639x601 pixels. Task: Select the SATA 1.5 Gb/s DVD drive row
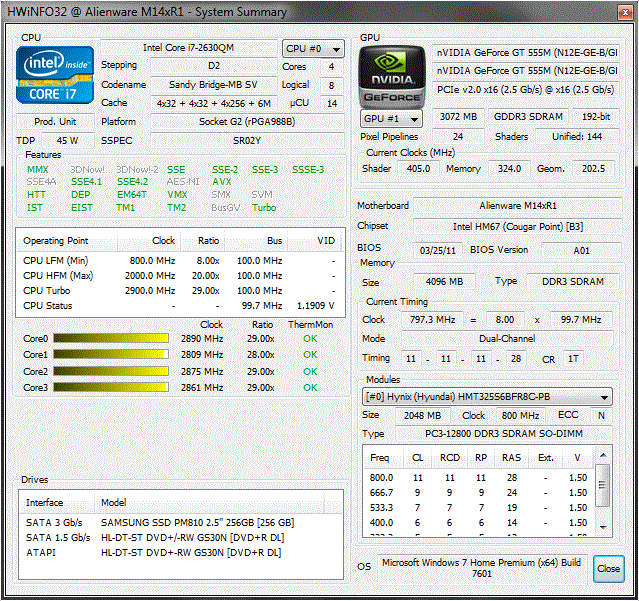click(181, 537)
